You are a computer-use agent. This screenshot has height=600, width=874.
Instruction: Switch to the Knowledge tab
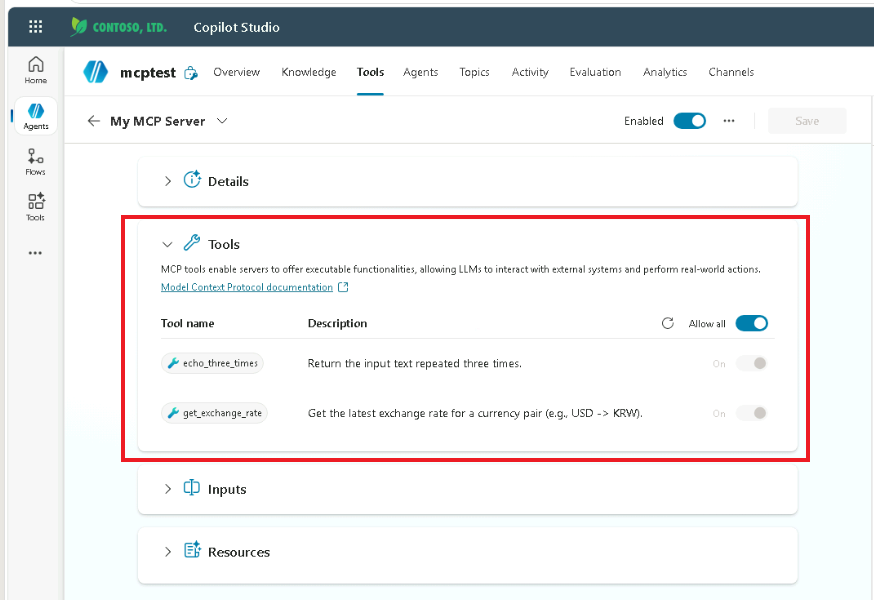click(309, 72)
